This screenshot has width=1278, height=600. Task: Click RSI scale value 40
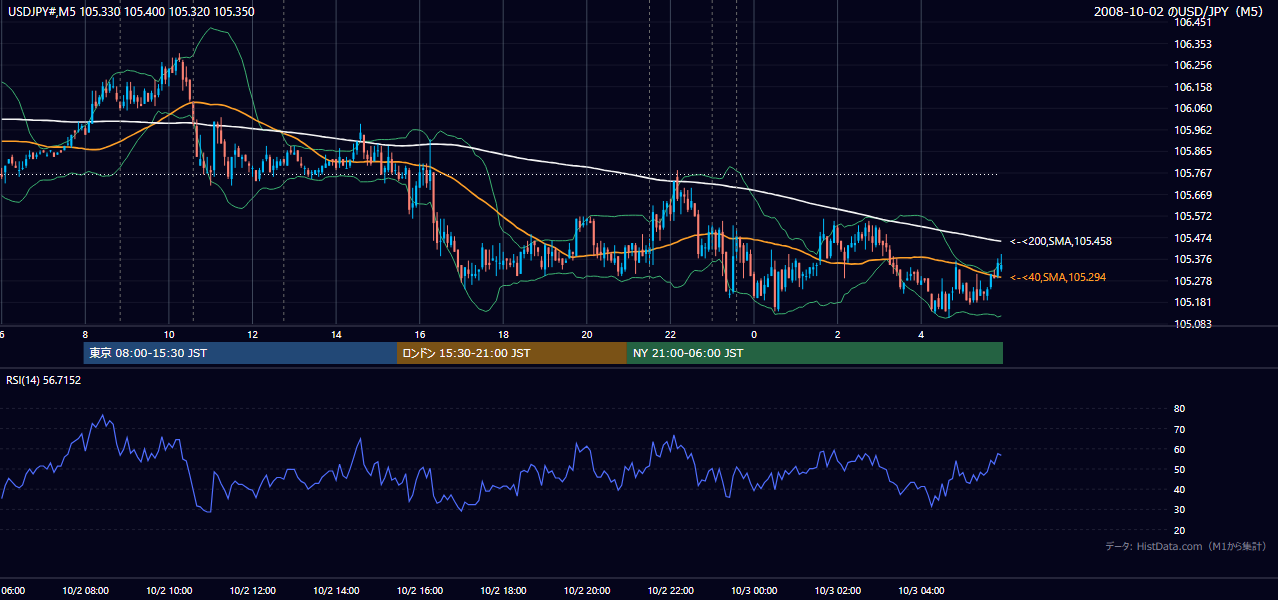click(1179, 489)
